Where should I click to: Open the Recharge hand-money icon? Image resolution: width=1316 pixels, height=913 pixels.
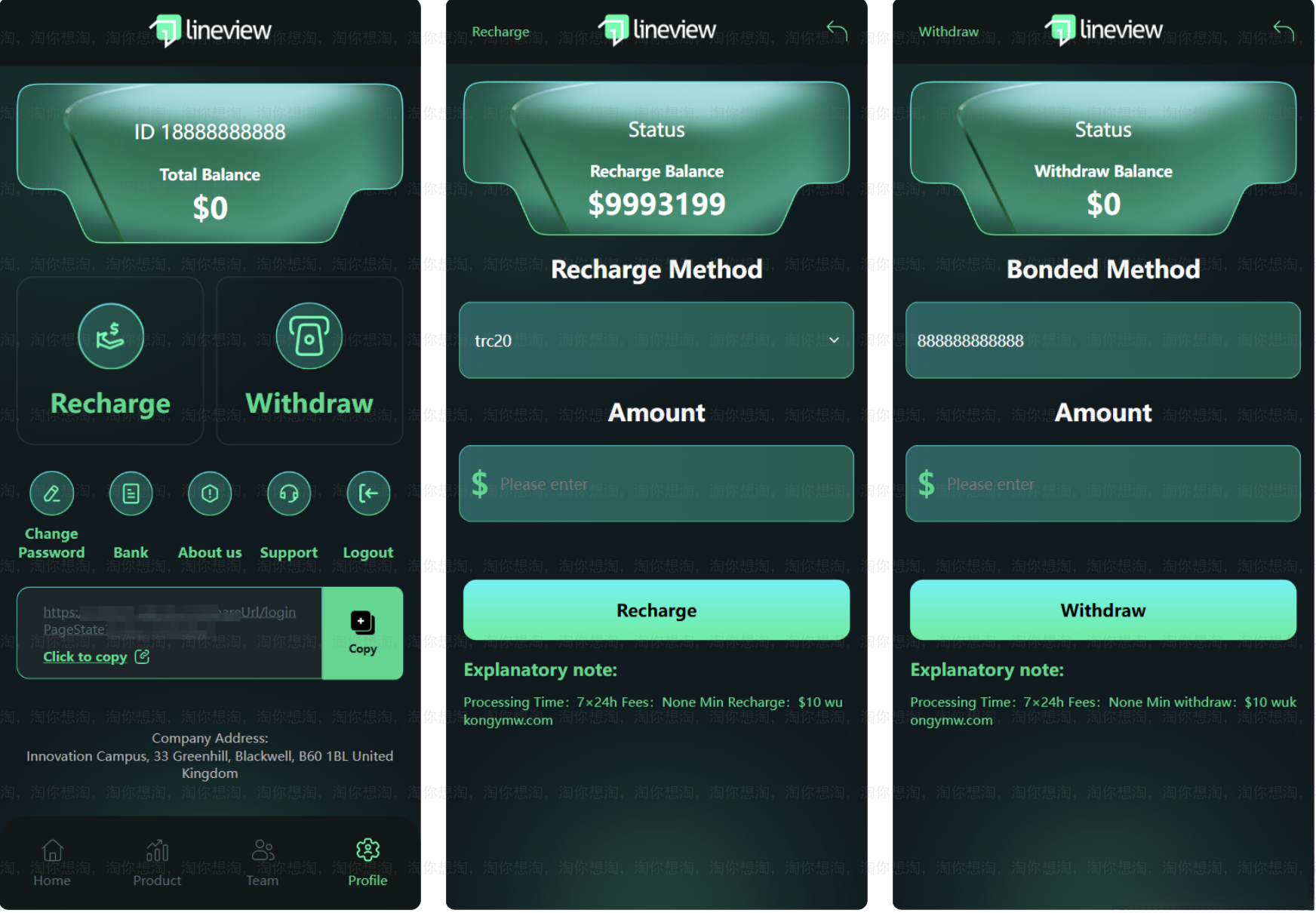pyautogui.click(x=111, y=337)
